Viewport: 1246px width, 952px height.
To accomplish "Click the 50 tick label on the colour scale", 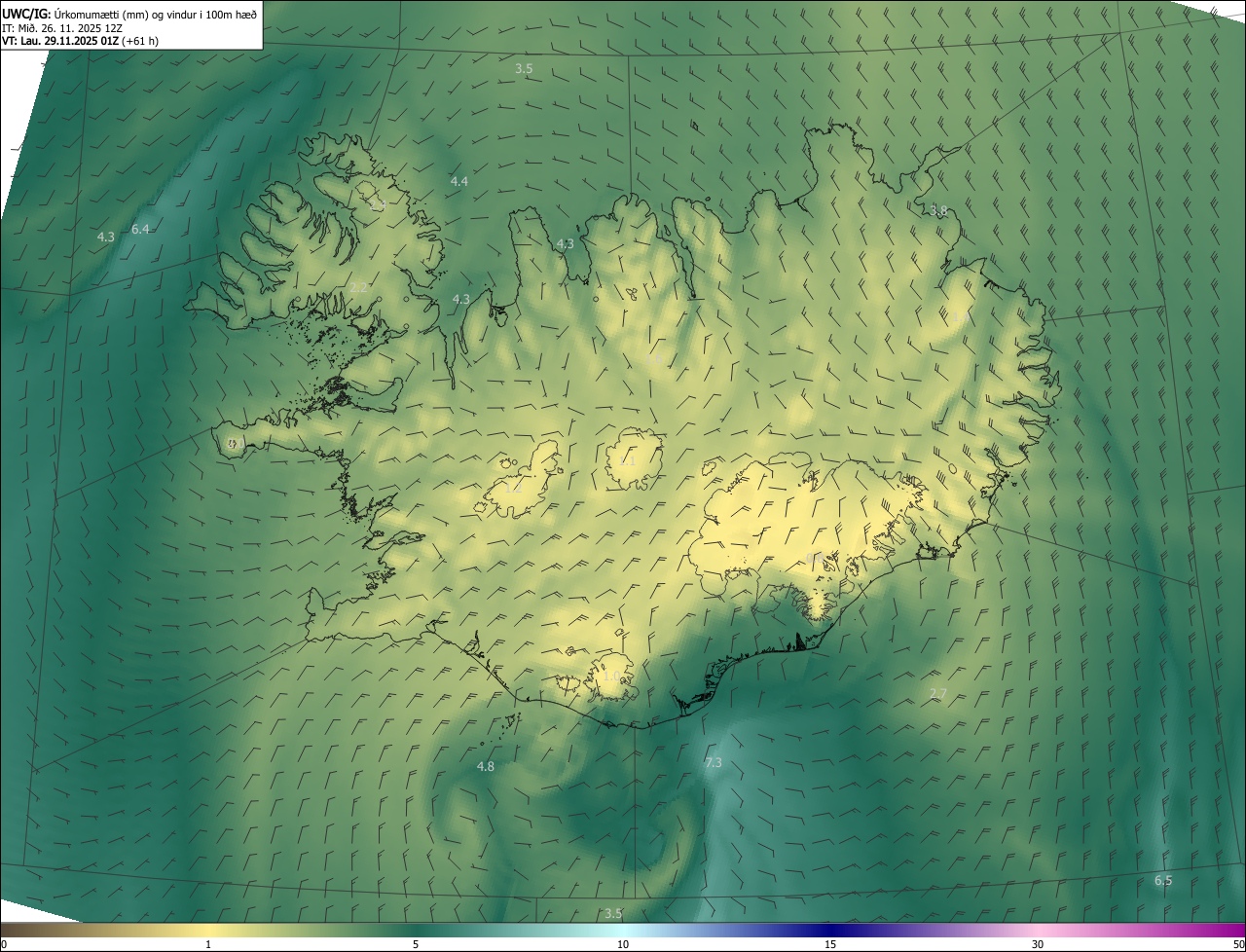I will 1238,944.
